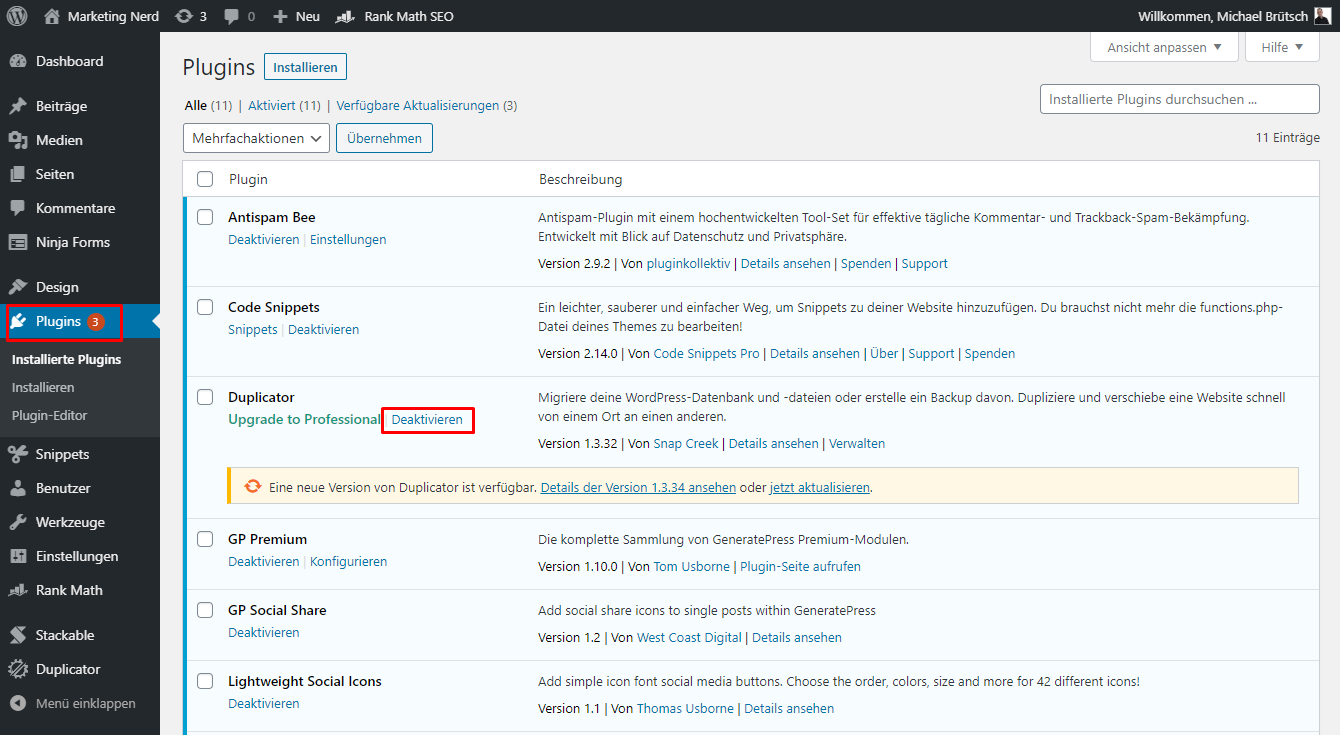Image resolution: width=1340 pixels, height=735 pixels.
Task: Click the Einstellungen icon in sidebar
Action: [x=18, y=556]
